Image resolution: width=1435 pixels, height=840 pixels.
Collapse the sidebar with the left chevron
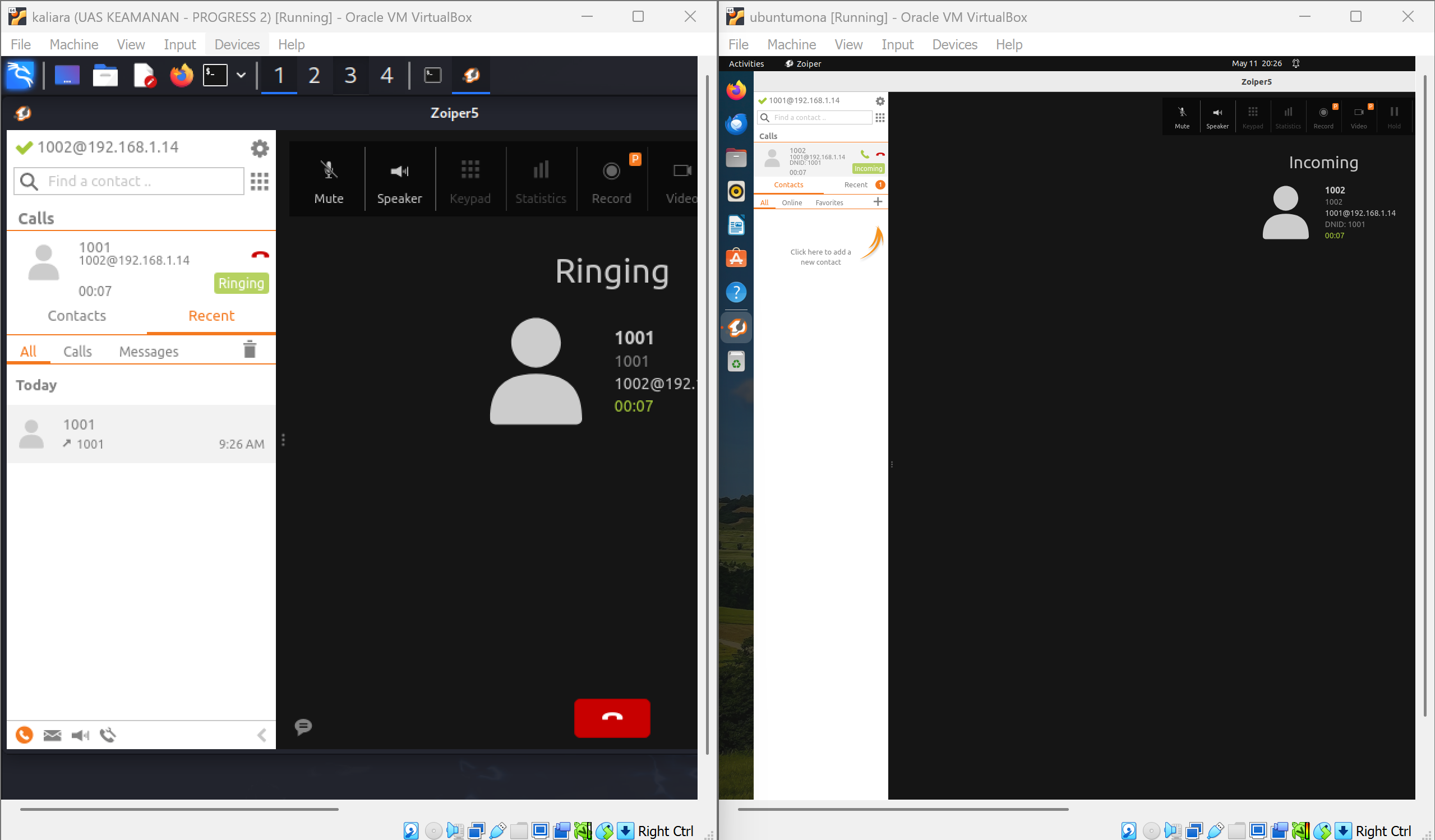[x=262, y=735]
